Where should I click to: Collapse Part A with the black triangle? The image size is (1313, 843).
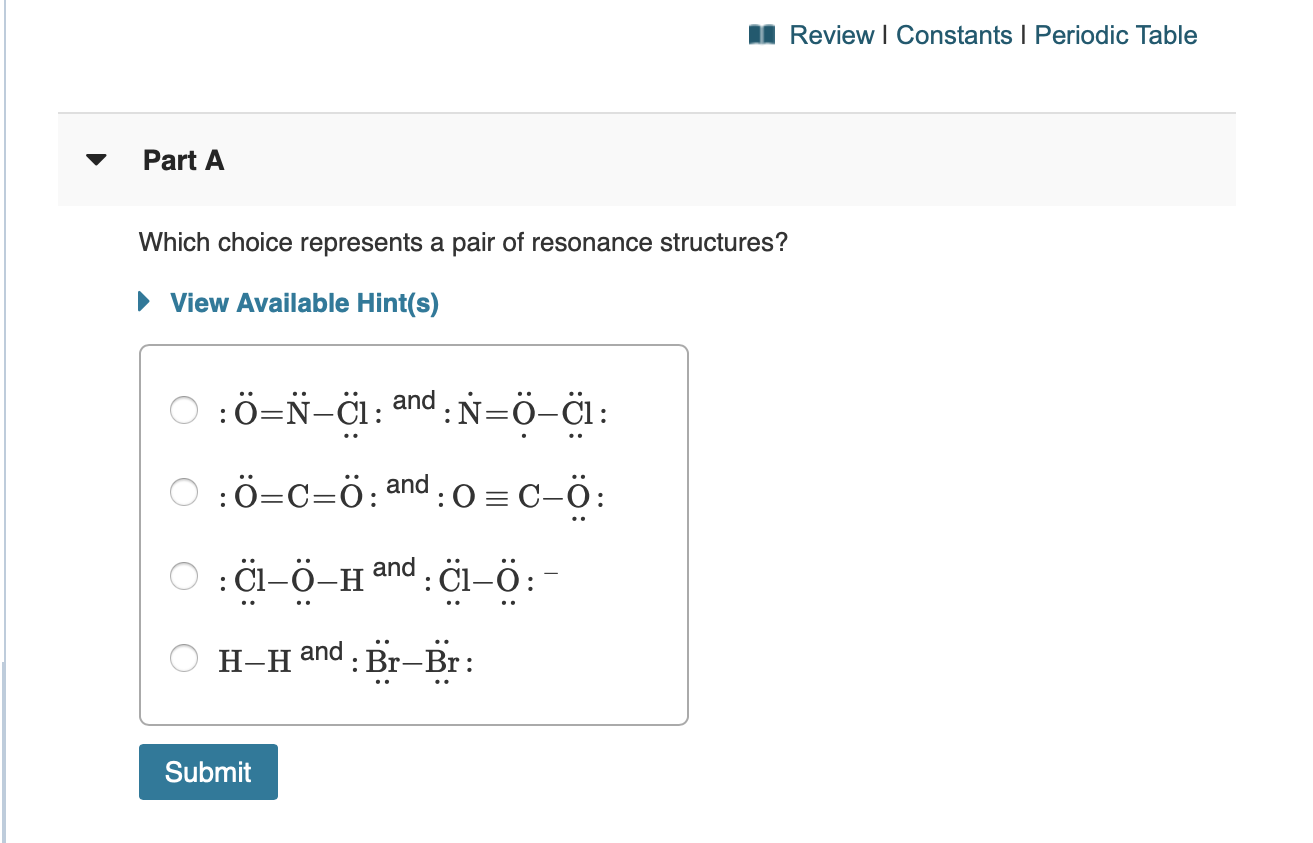[x=96, y=160]
